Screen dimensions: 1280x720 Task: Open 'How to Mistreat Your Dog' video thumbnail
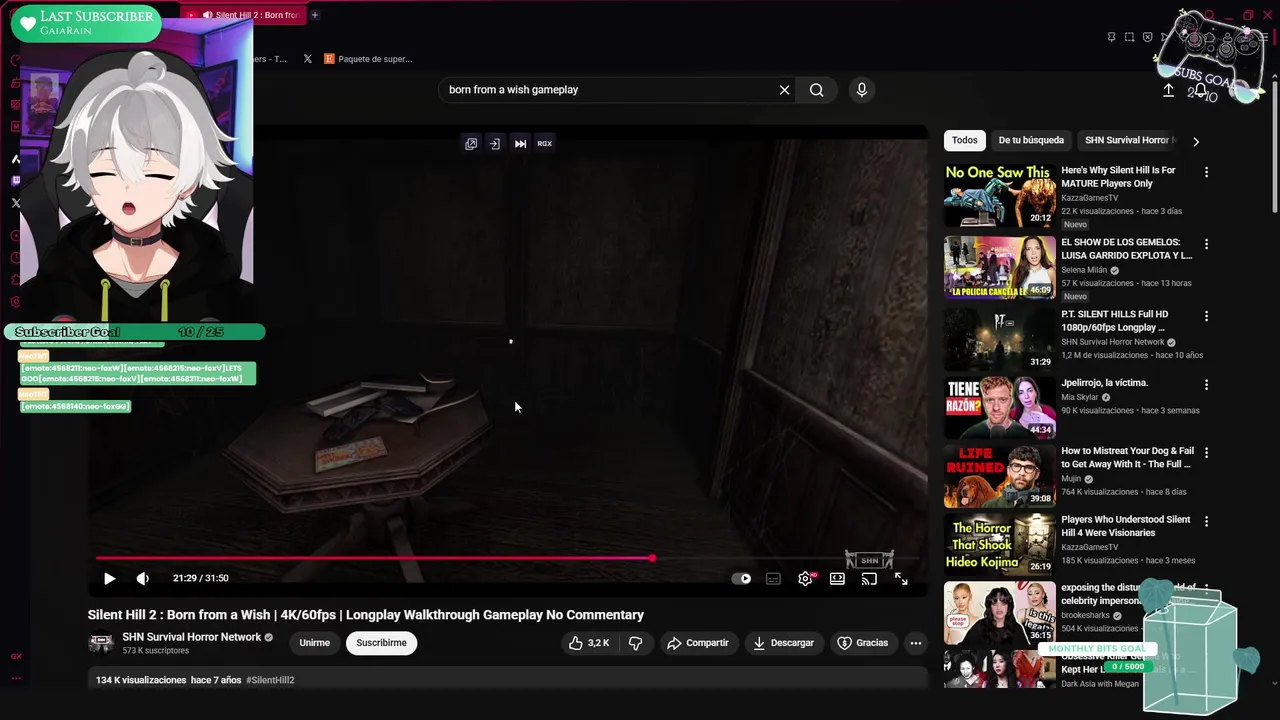[x=1000, y=476]
